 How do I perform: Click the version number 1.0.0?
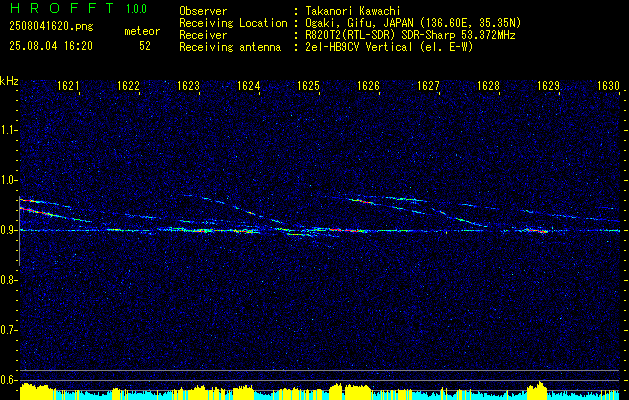point(136,9)
